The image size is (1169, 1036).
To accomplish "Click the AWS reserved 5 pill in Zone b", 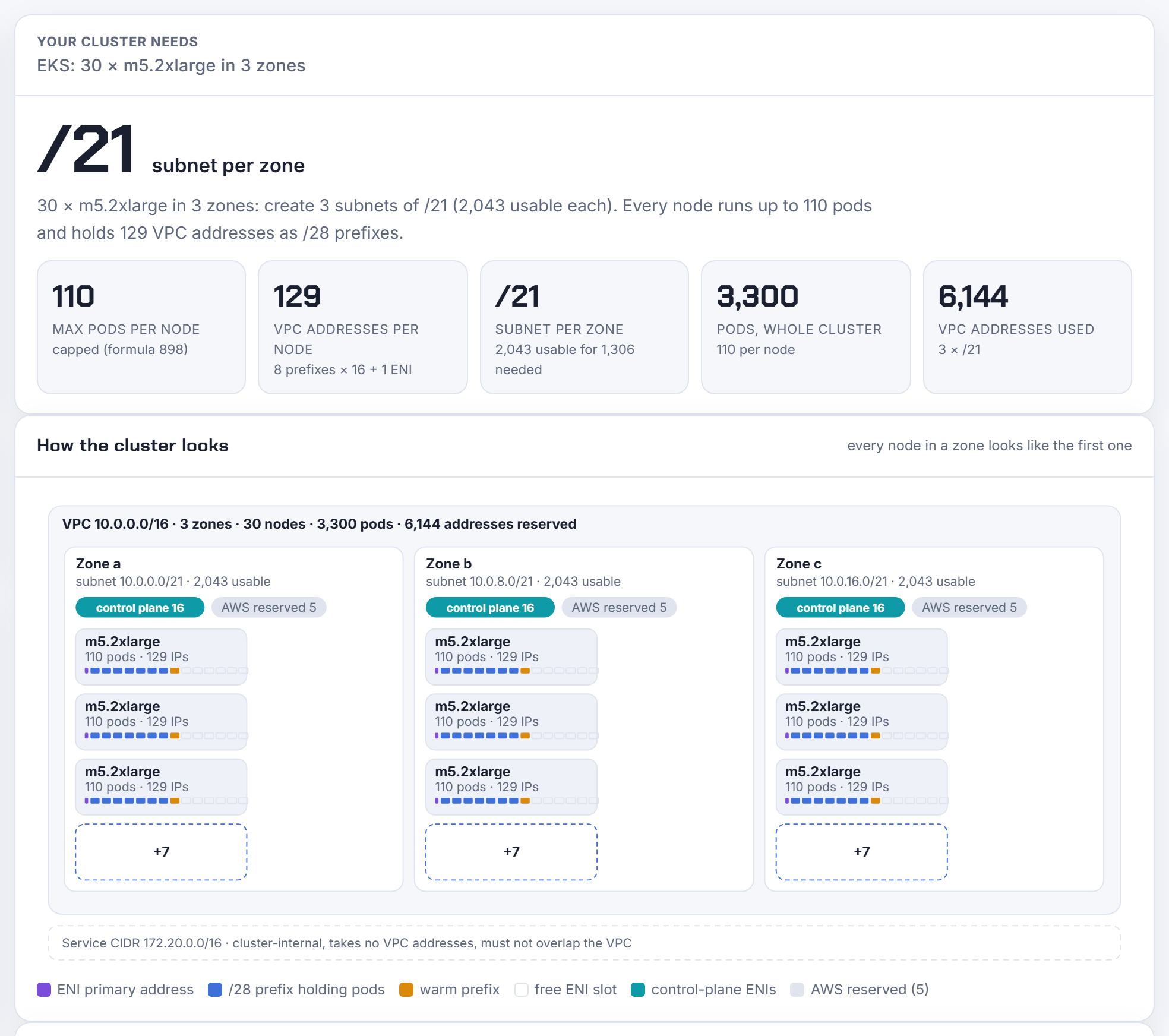I will click(x=619, y=608).
